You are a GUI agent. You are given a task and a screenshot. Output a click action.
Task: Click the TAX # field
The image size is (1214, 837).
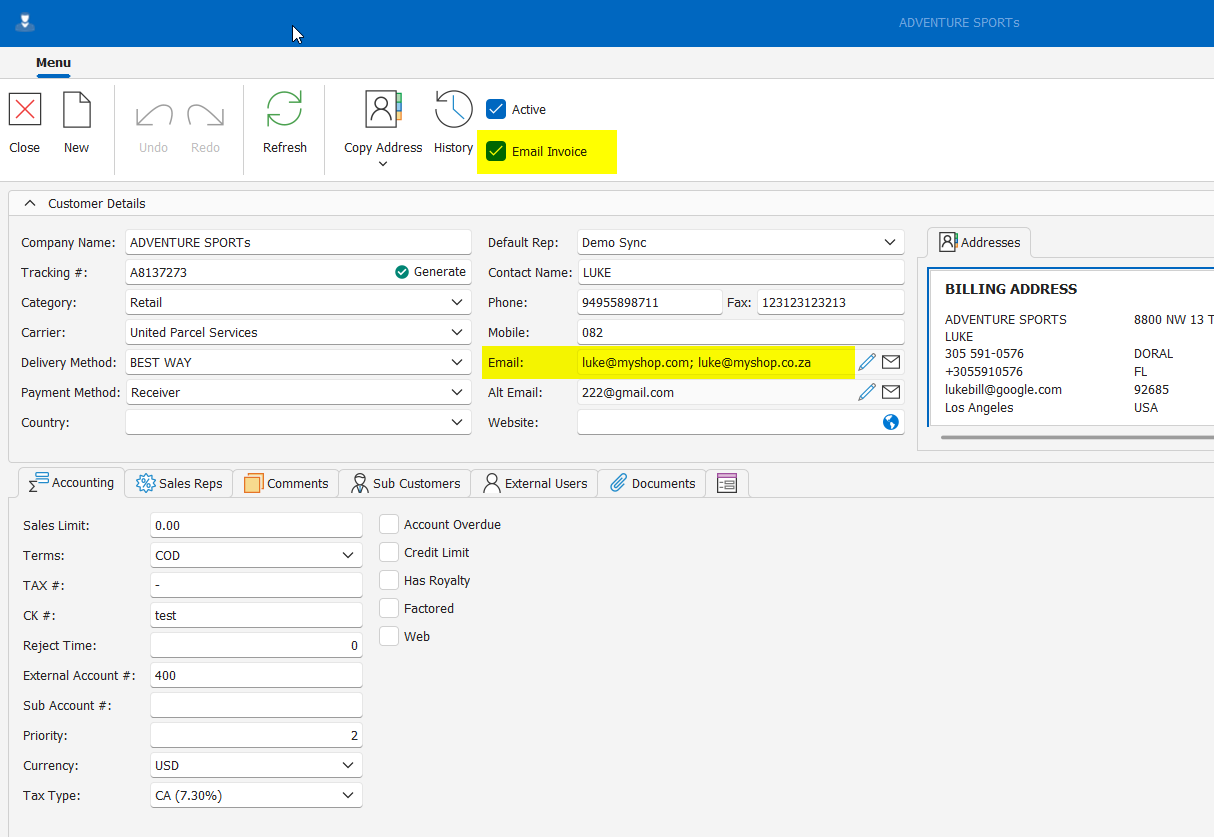256,585
